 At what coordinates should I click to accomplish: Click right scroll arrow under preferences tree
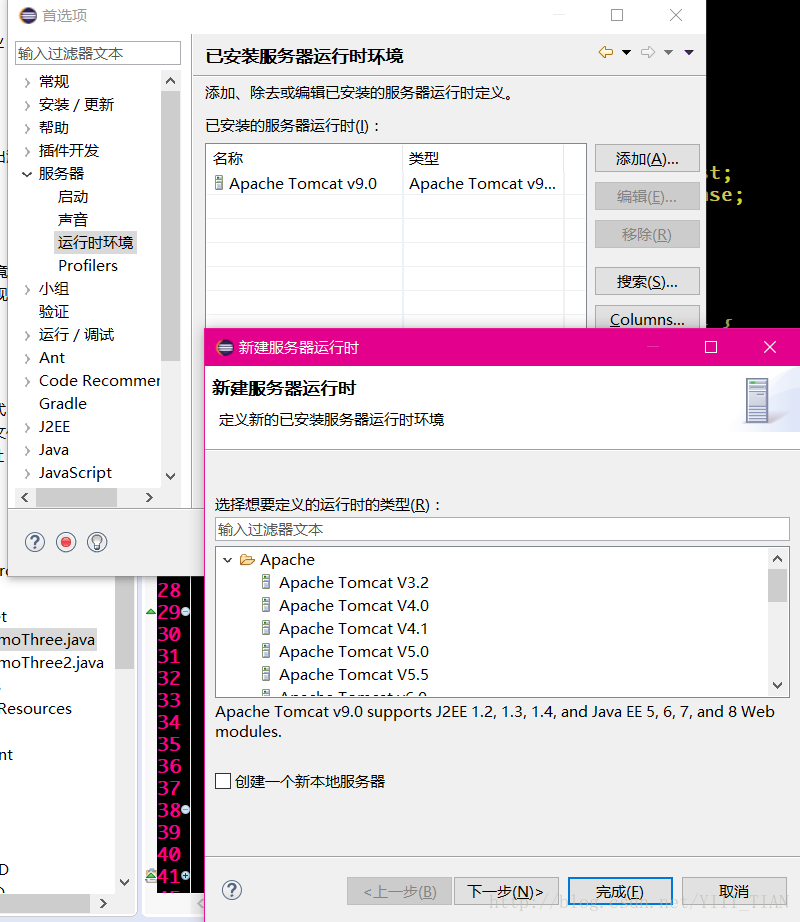coord(149,497)
